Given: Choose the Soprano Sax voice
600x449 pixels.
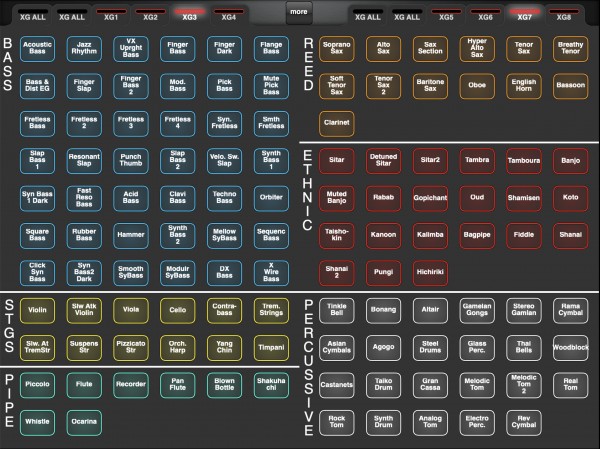Looking at the screenshot, I should click(x=337, y=49).
